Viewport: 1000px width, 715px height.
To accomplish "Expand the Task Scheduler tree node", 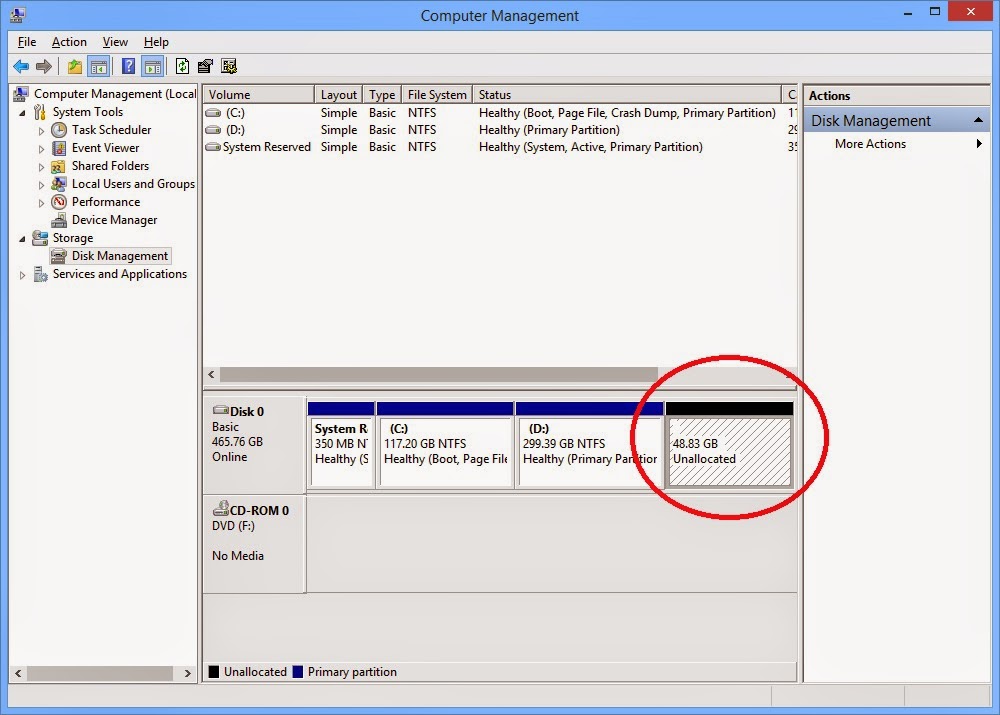I will click(41, 131).
